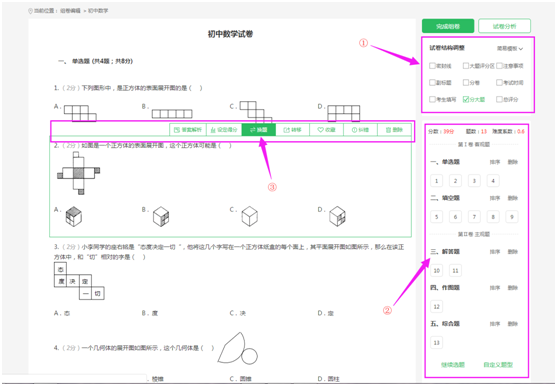Click the sector-and-circle figure in question 4
The width and height of the screenshot is (557, 386).
point(238,349)
